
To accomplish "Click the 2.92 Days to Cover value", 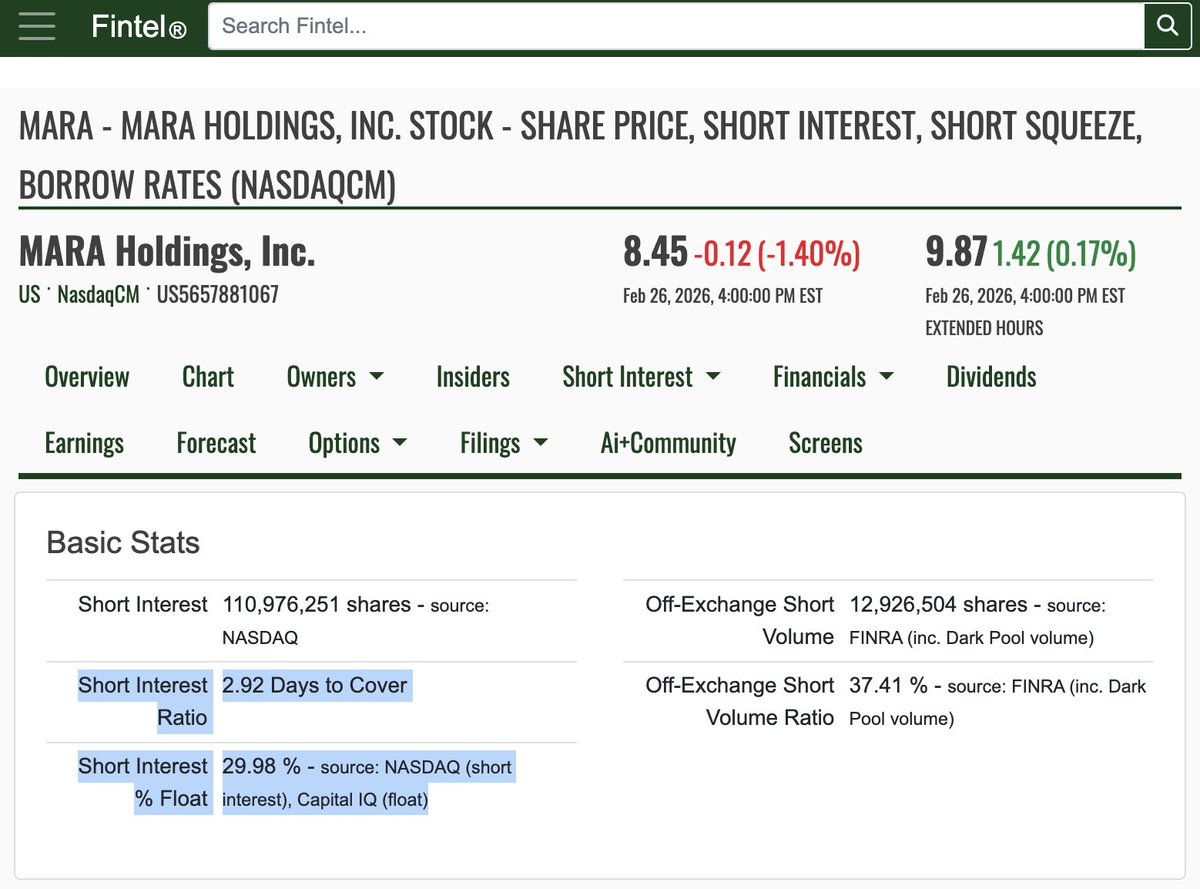I will click(x=315, y=686).
